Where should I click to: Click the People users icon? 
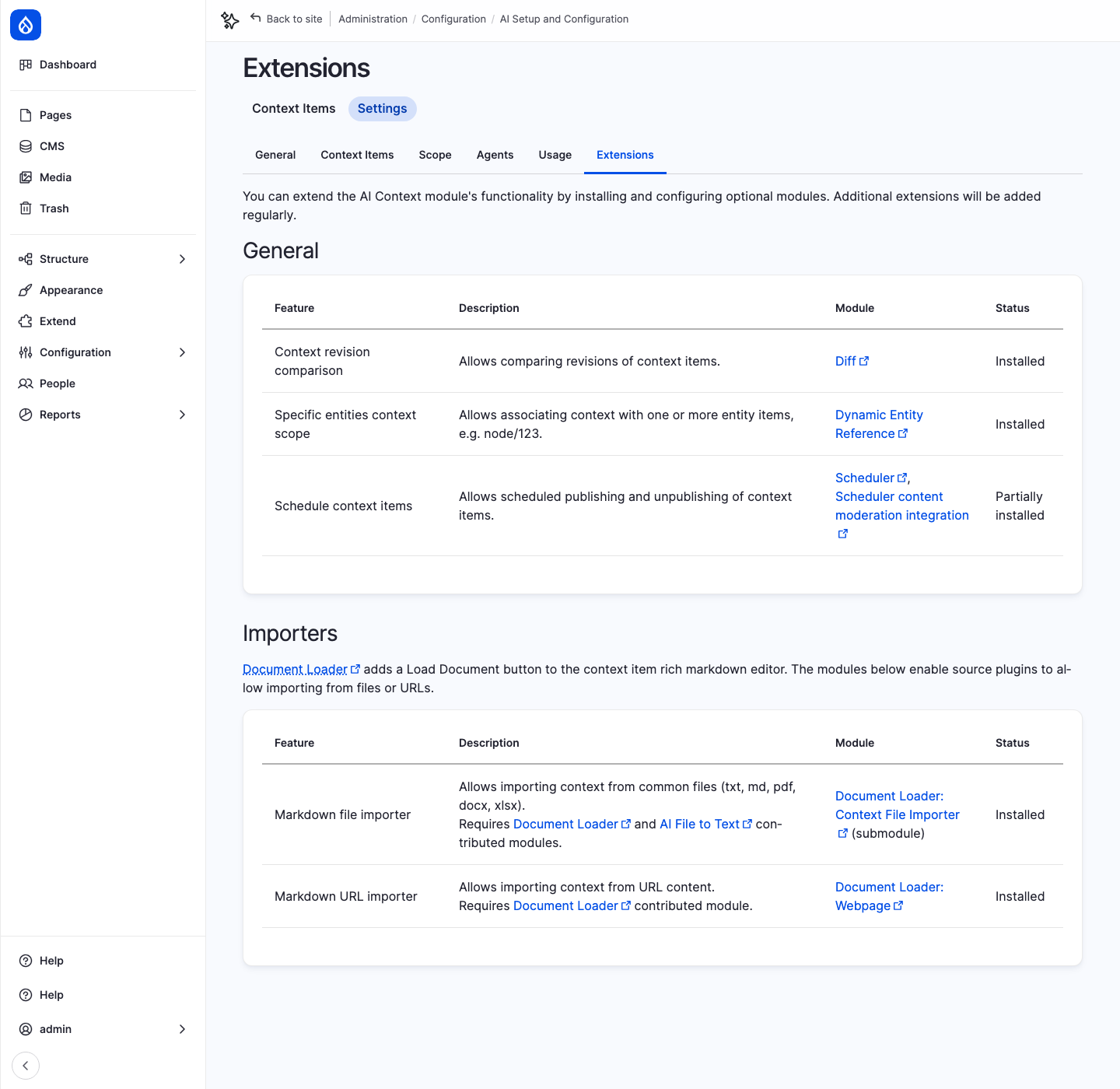(26, 383)
